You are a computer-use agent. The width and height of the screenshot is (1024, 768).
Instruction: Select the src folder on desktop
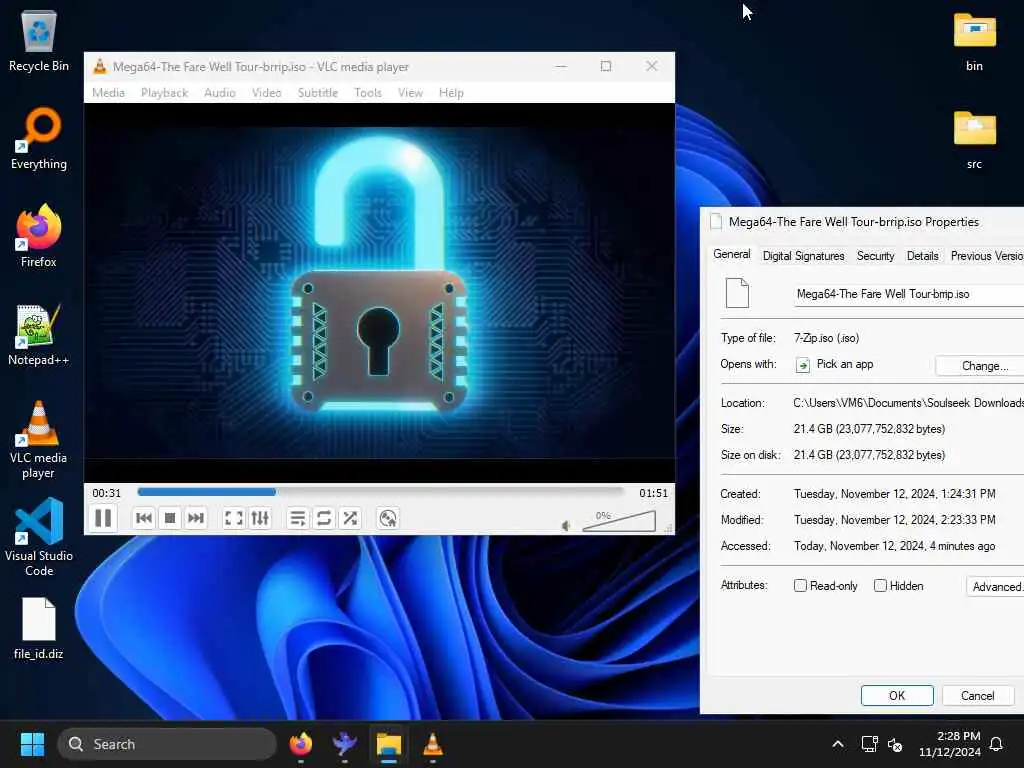tap(974, 138)
